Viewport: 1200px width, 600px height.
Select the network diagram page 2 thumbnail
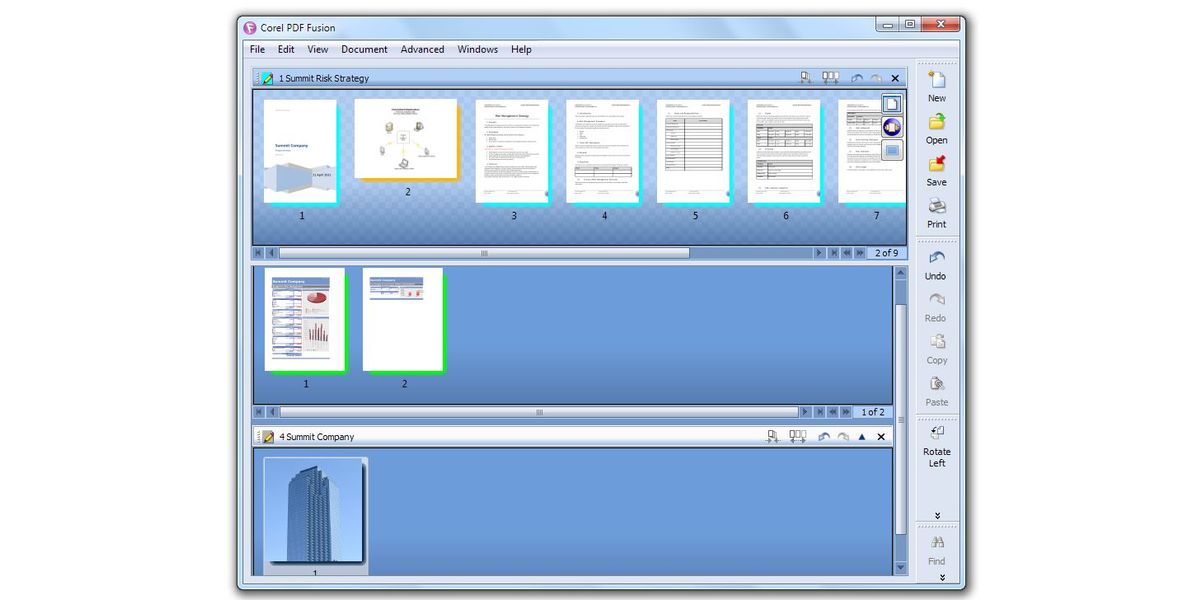(x=407, y=140)
